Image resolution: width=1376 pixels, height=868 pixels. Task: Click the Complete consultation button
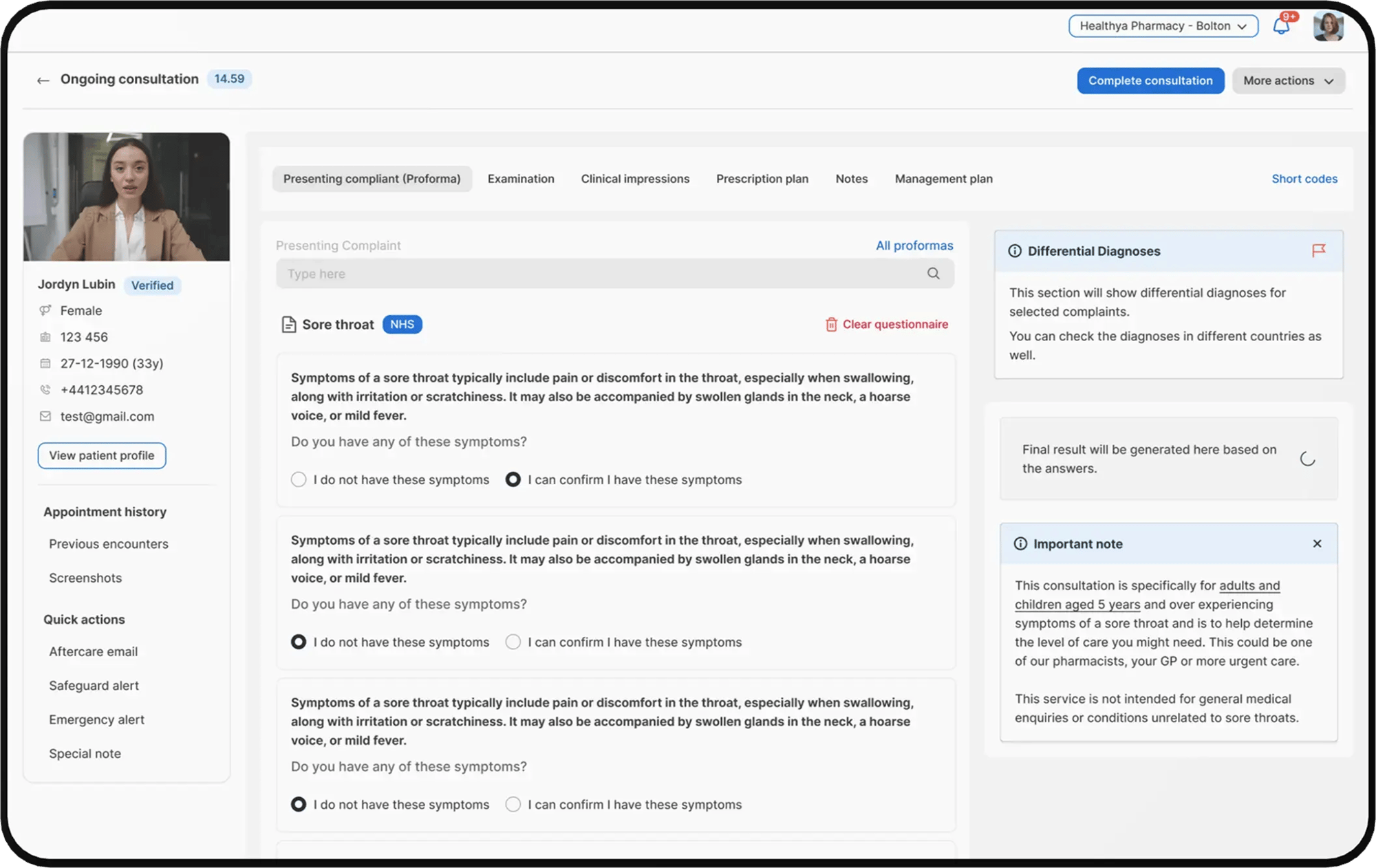pos(1150,80)
